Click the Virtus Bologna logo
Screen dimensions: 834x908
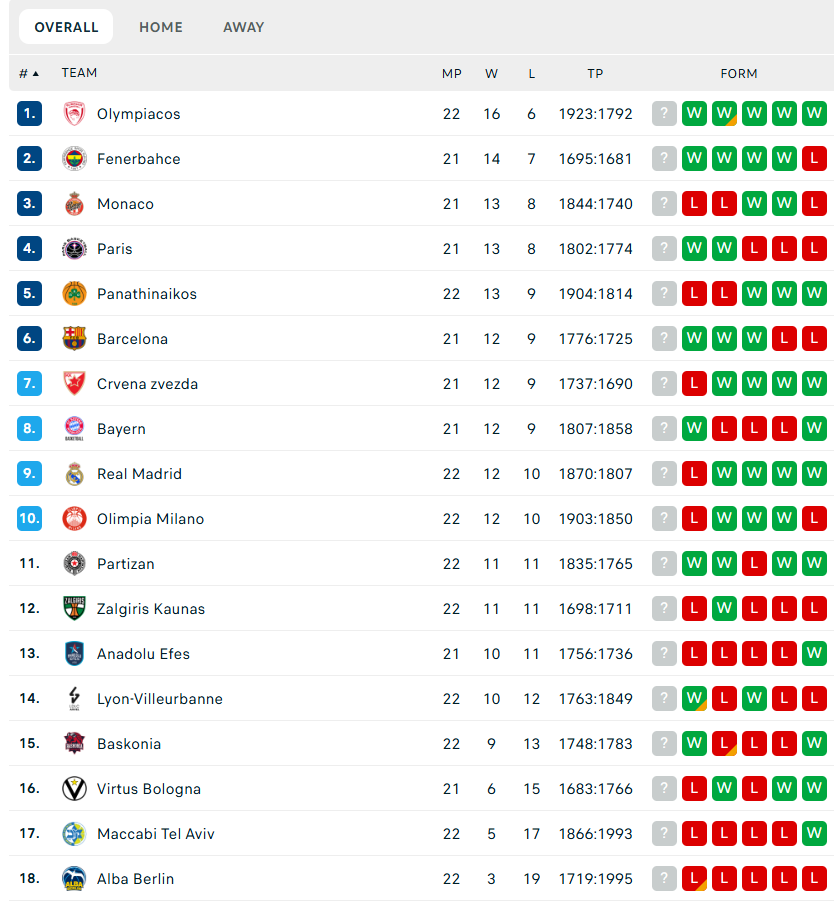coord(74,789)
